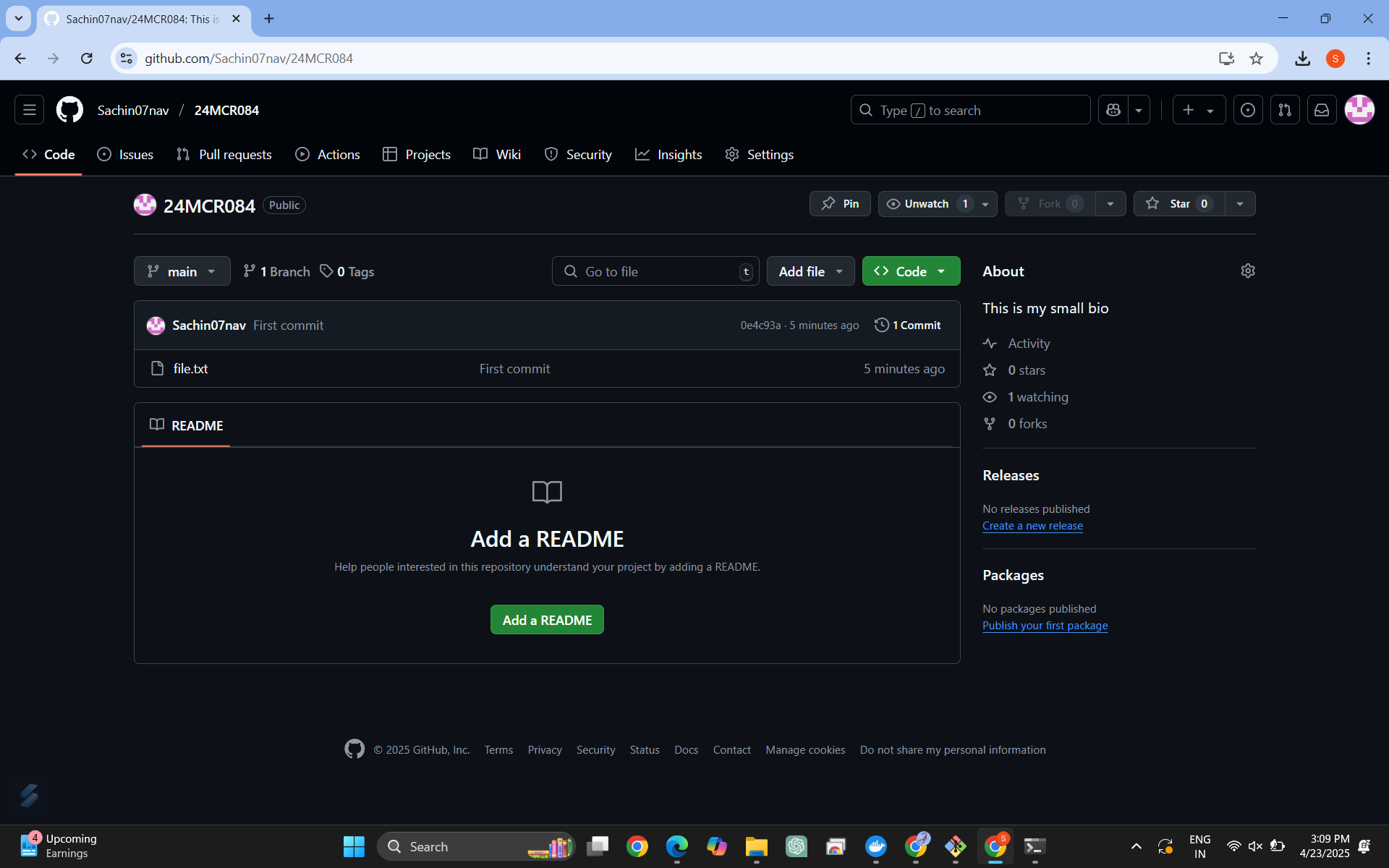The image size is (1389, 868).
Task: Star the 24MCR084 repository
Action: pos(1179,204)
